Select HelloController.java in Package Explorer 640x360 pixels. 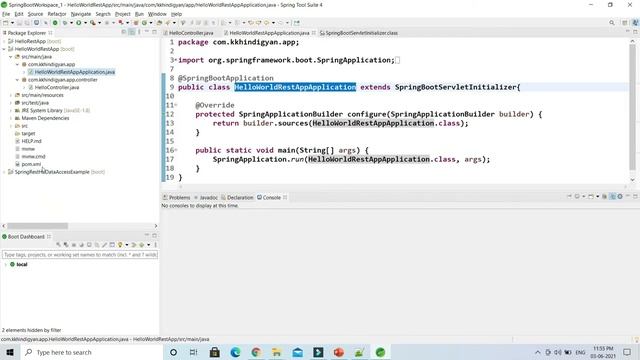57,87
